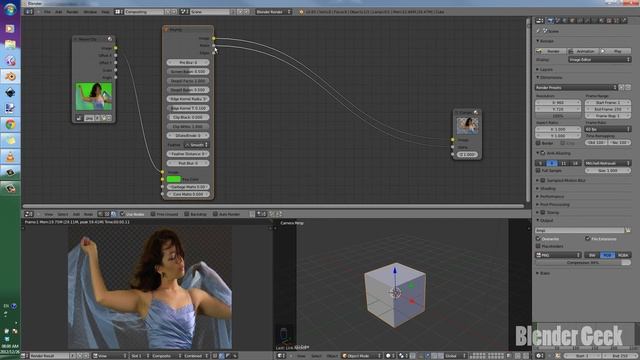Screen dimensions: 640x360
Task: Click the Resolution Y 720 field
Action: tap(558, 109)
